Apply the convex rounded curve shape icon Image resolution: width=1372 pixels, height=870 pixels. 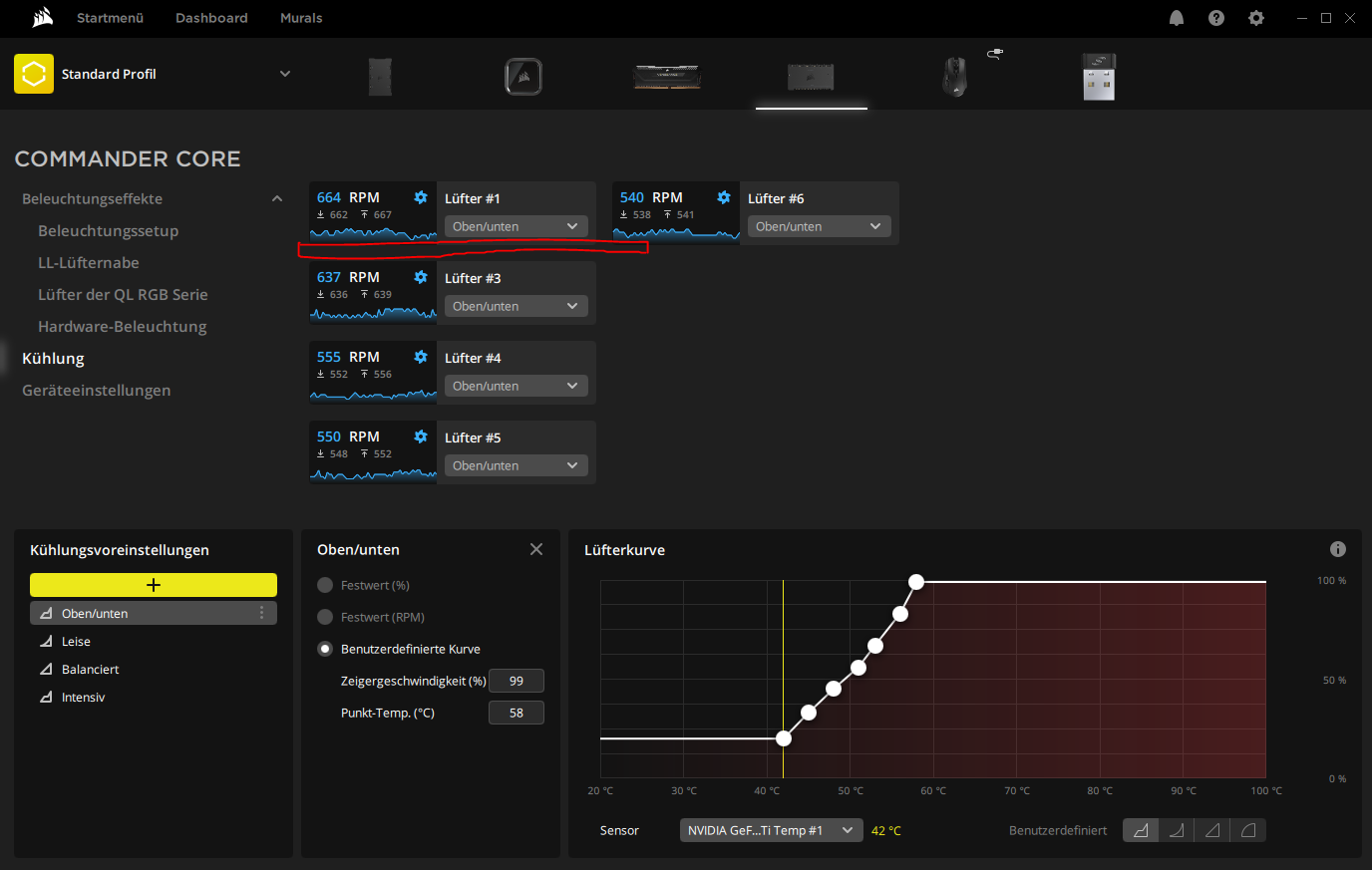[1248, 830]
